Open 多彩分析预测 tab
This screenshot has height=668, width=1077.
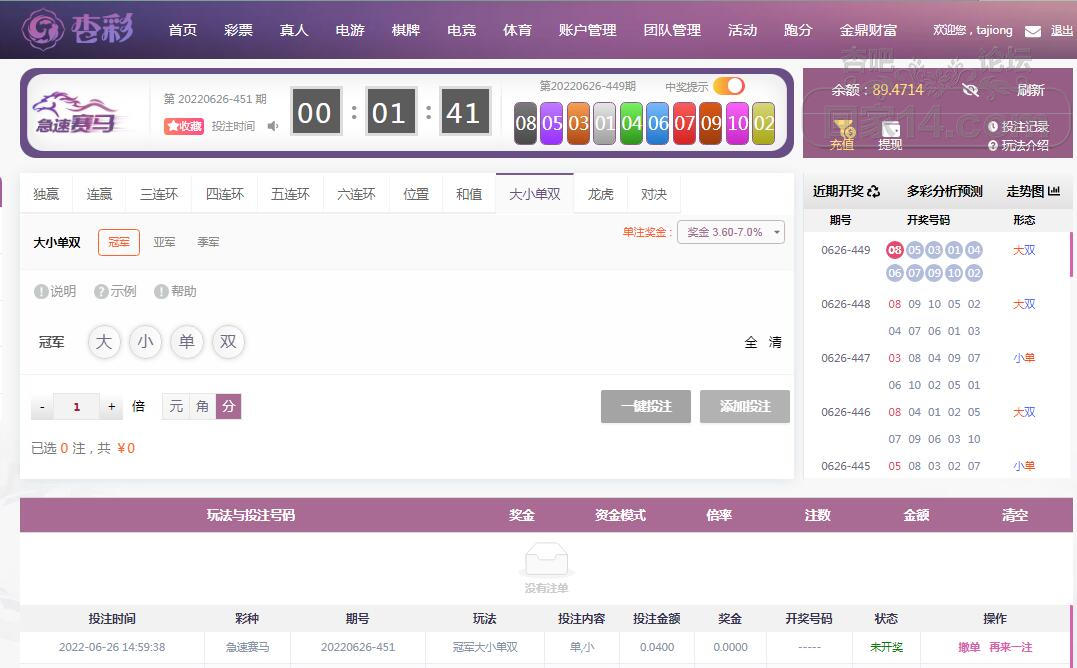[x=944, y=192]
